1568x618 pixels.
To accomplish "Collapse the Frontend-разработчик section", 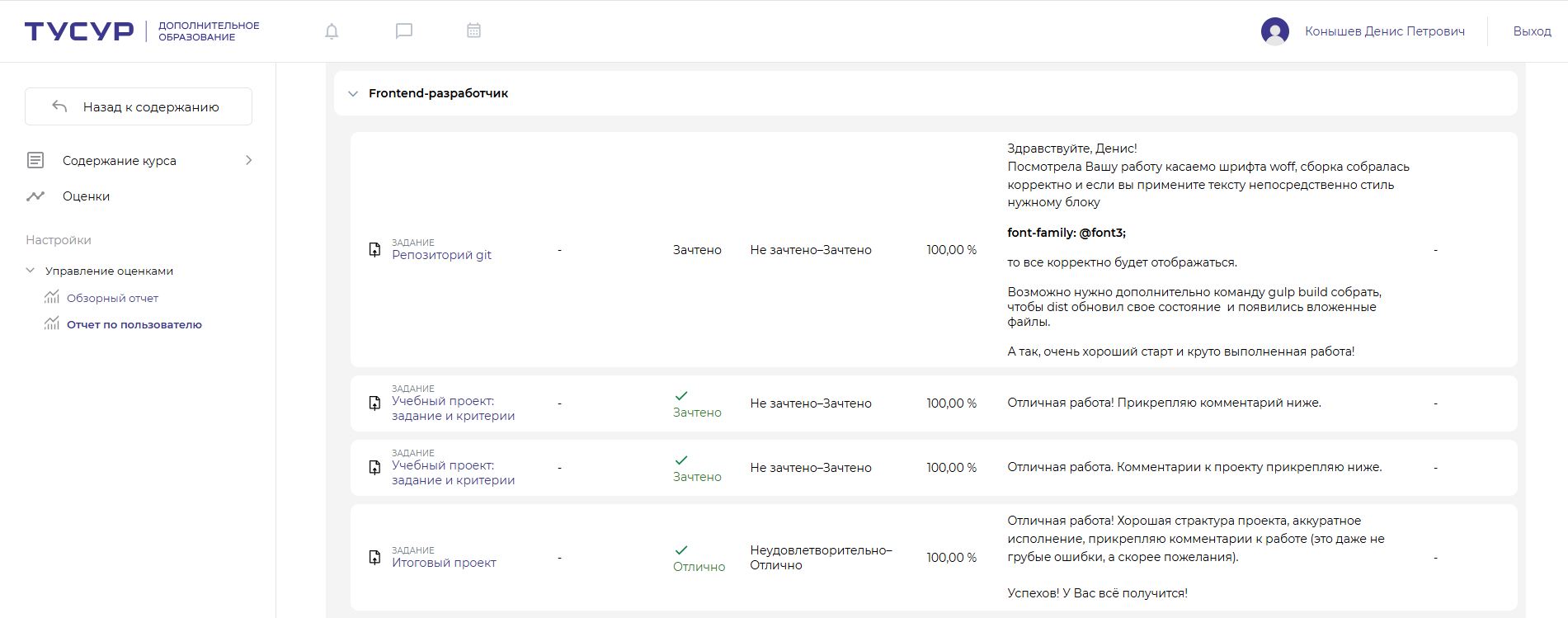I will point(353,93).
